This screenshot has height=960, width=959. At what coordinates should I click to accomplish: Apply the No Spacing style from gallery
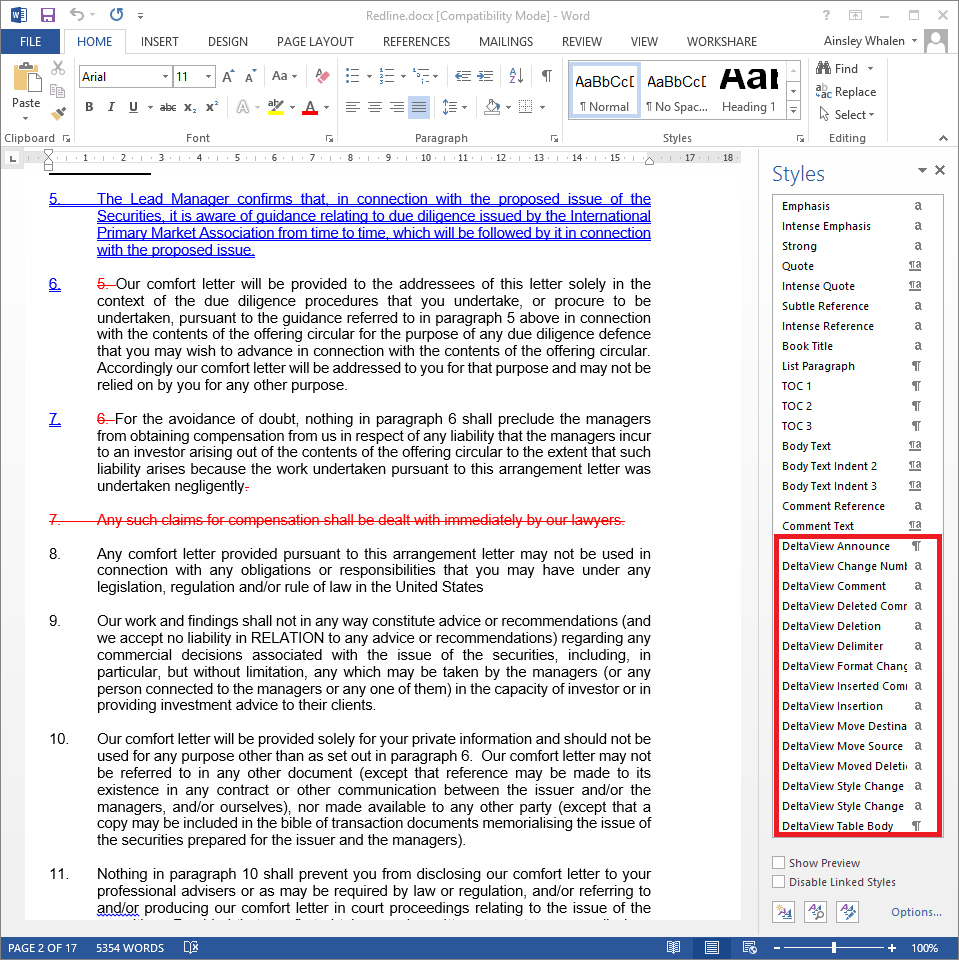(x=677, y=90)
